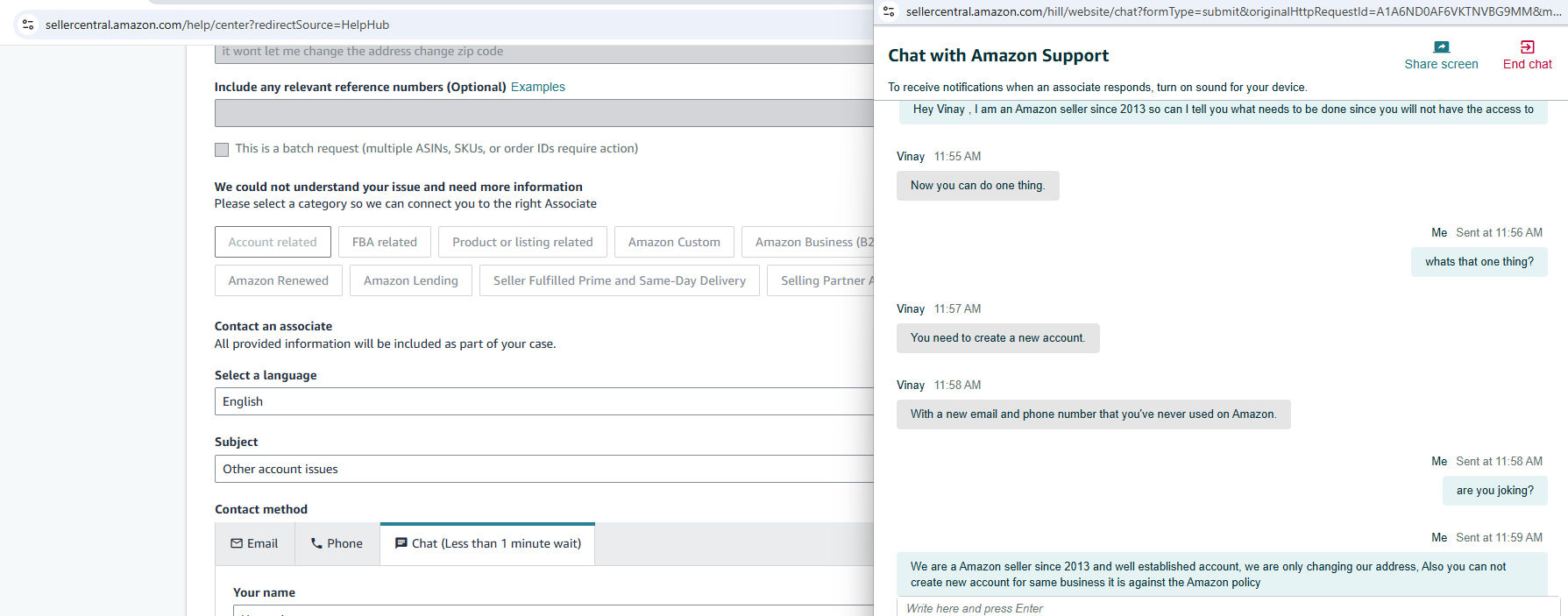Image resolution: width=1568 pixels, height=616 pixels.
Task: Click the chat window URL in the address bar
Action: (1233, 11)
